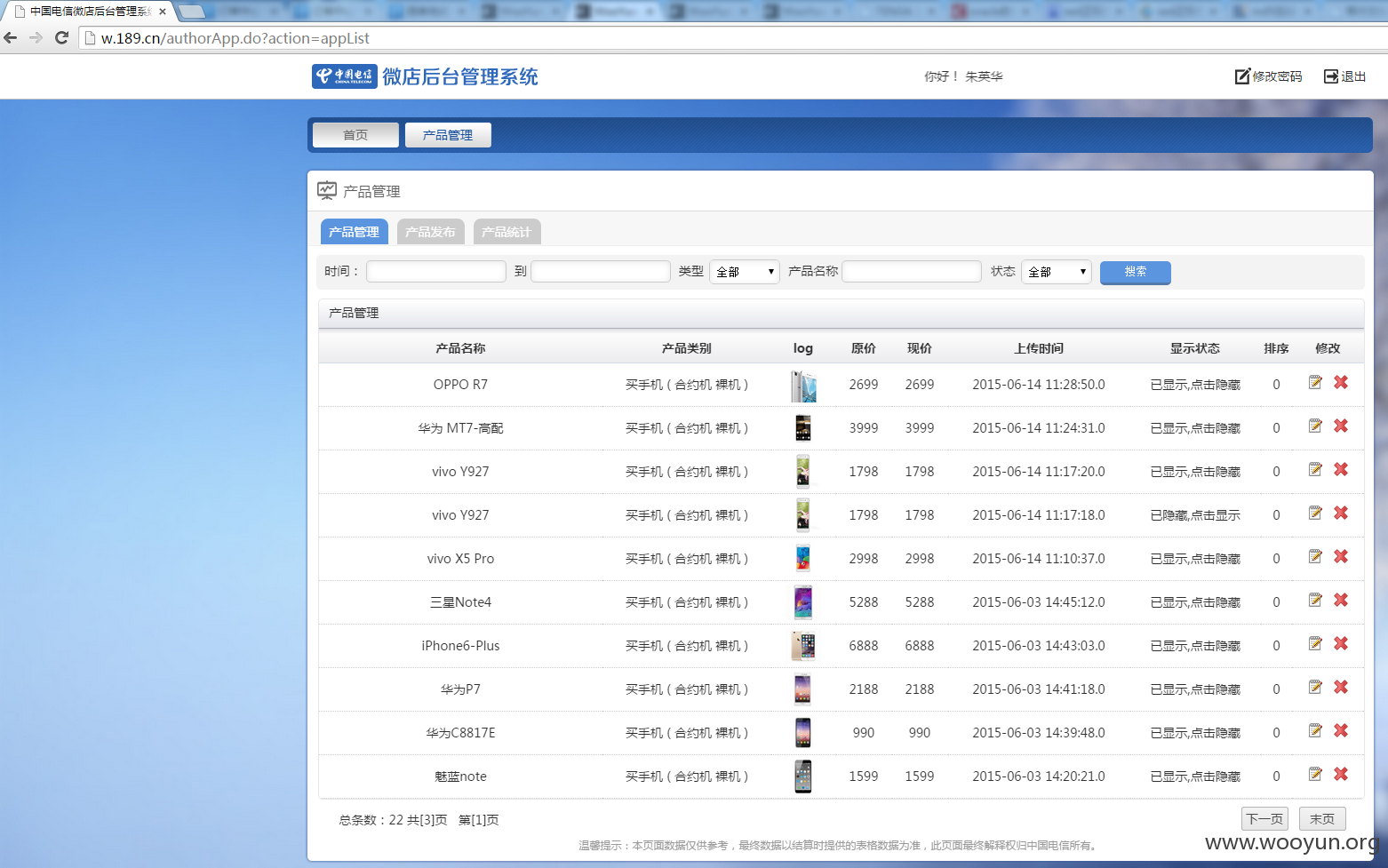The height and width of the screenshot is (868, 1388).
Task: Click the browser address bar URL
Action: 235,38
